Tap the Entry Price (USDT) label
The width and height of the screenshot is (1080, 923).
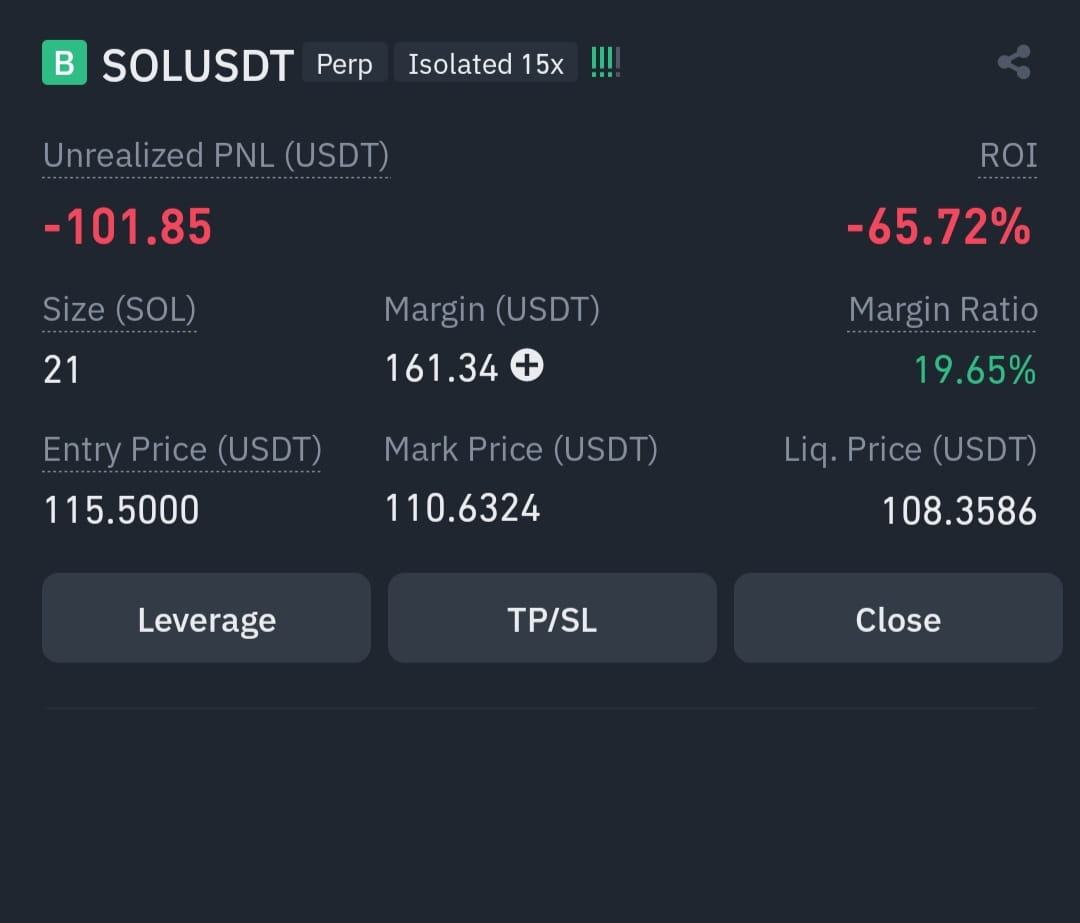tap(182, 450)
